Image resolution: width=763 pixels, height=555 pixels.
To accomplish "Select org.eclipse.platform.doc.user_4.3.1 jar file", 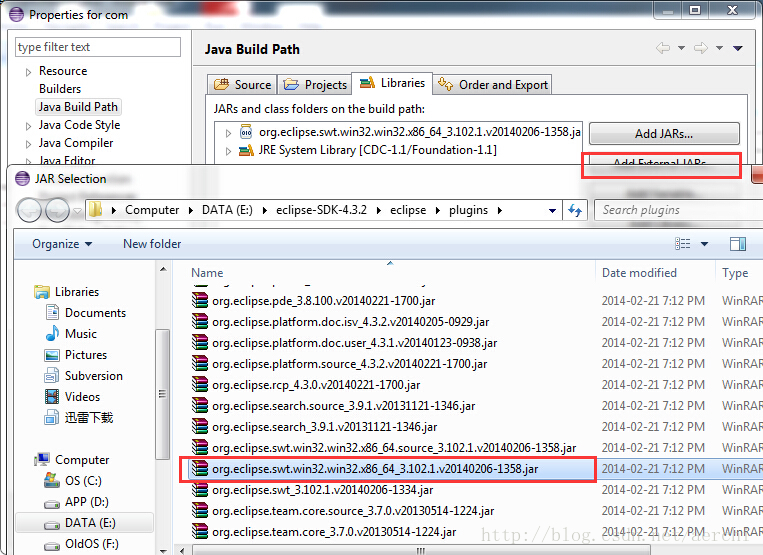I will click(x=354, y=343).
